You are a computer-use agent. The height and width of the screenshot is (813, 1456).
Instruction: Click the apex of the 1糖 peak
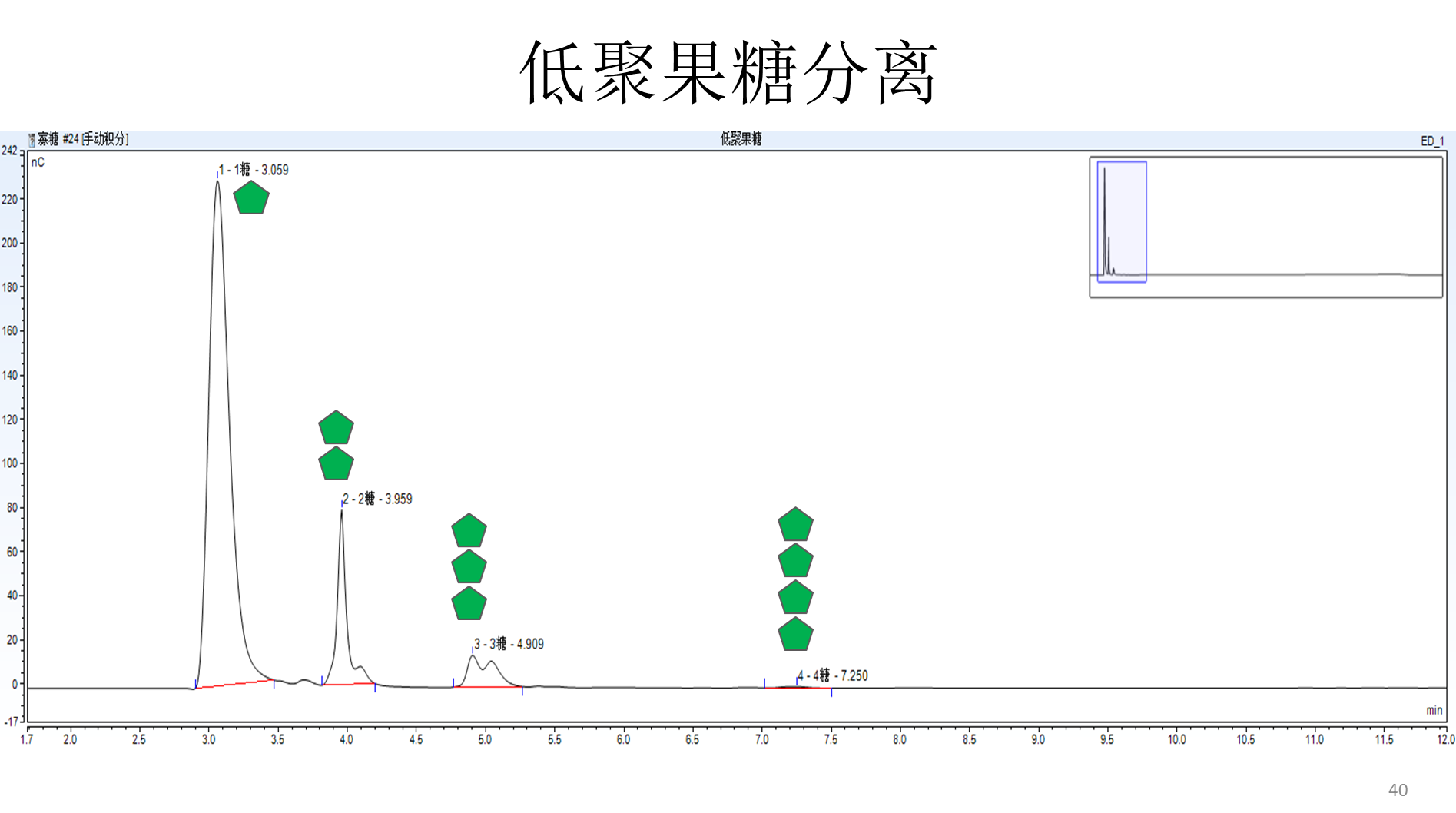(217, 181)
